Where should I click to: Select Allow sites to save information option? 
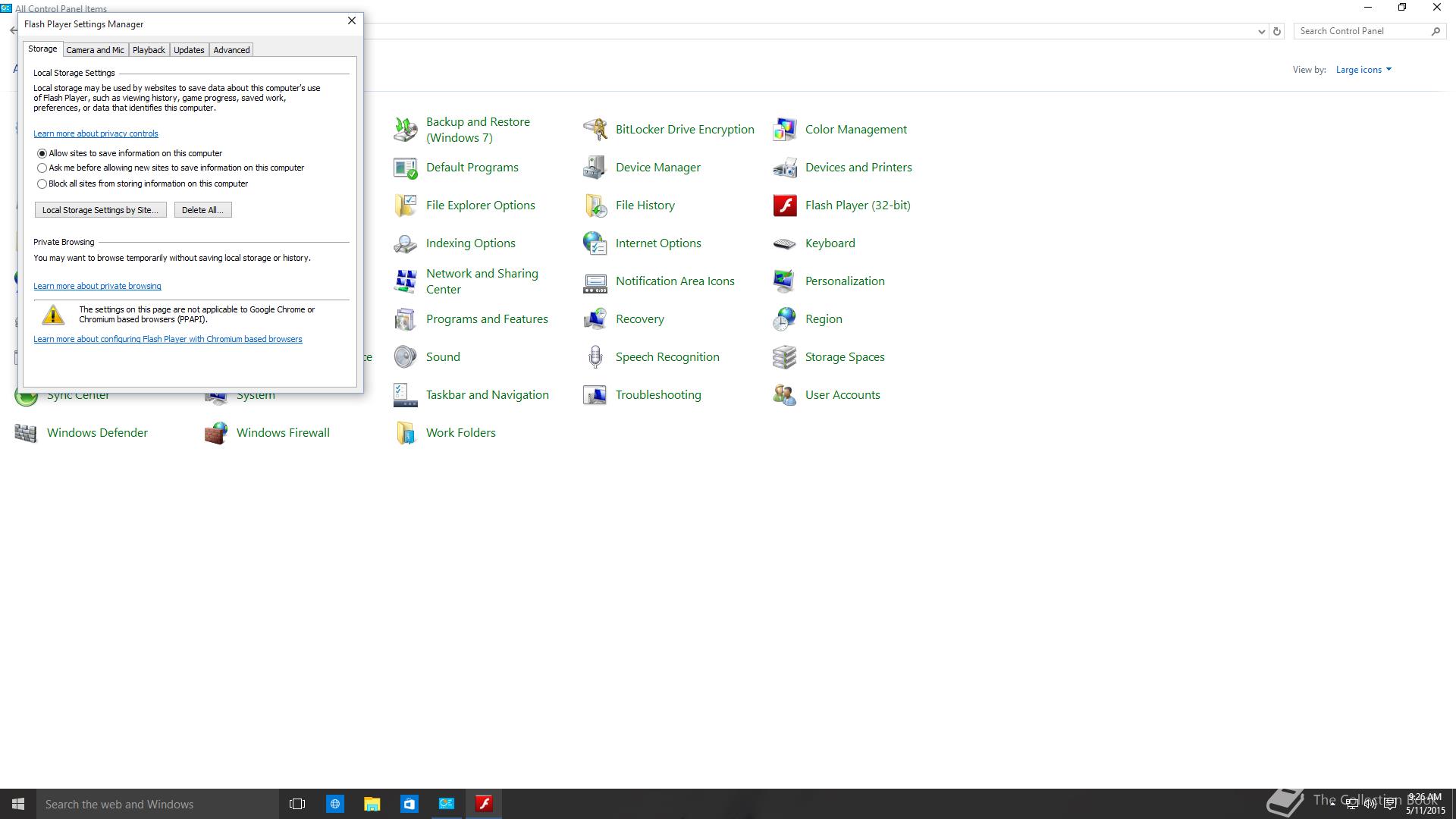click(42, 153)
